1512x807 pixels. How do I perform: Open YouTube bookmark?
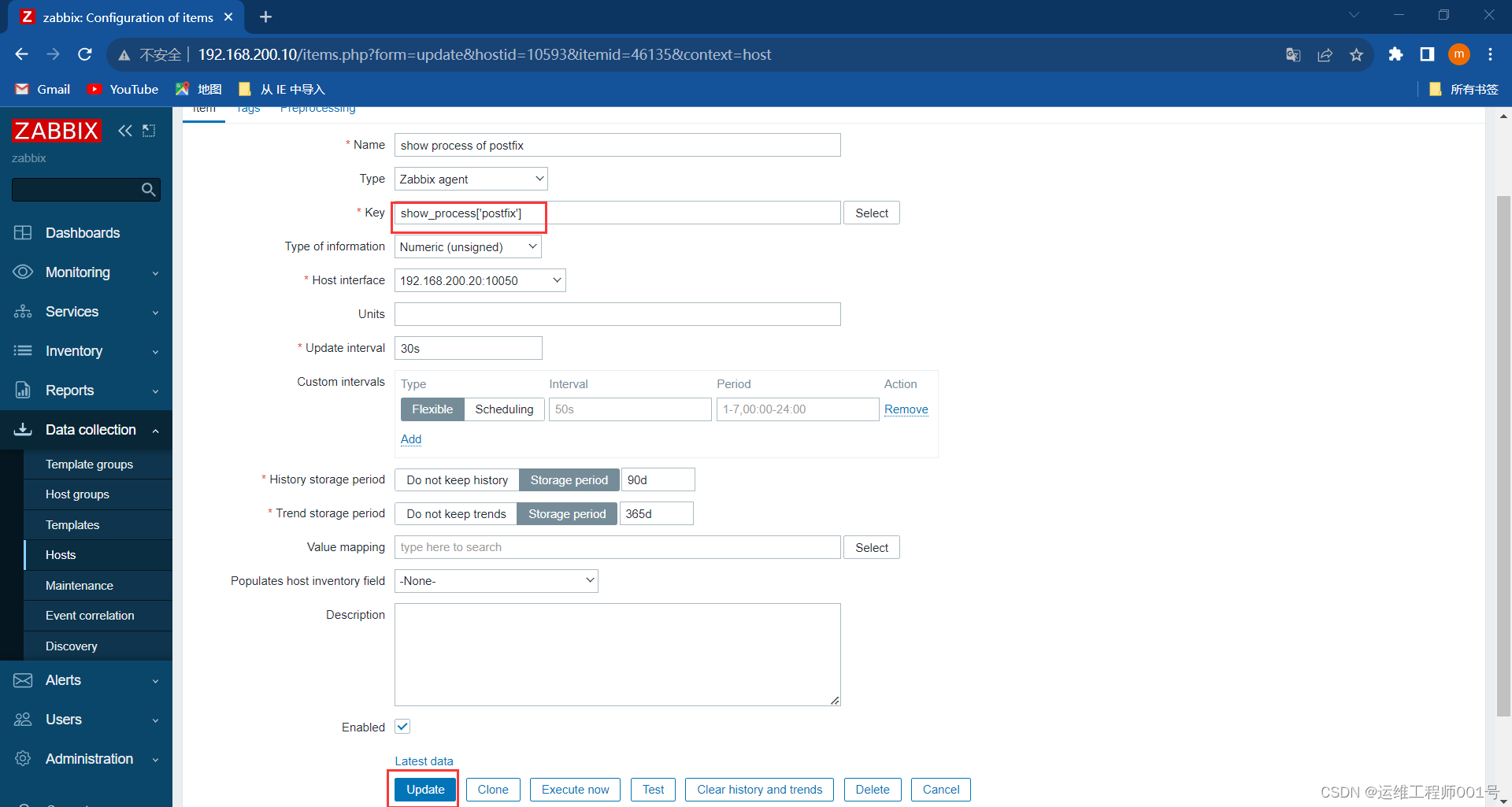tap(123, 89)
